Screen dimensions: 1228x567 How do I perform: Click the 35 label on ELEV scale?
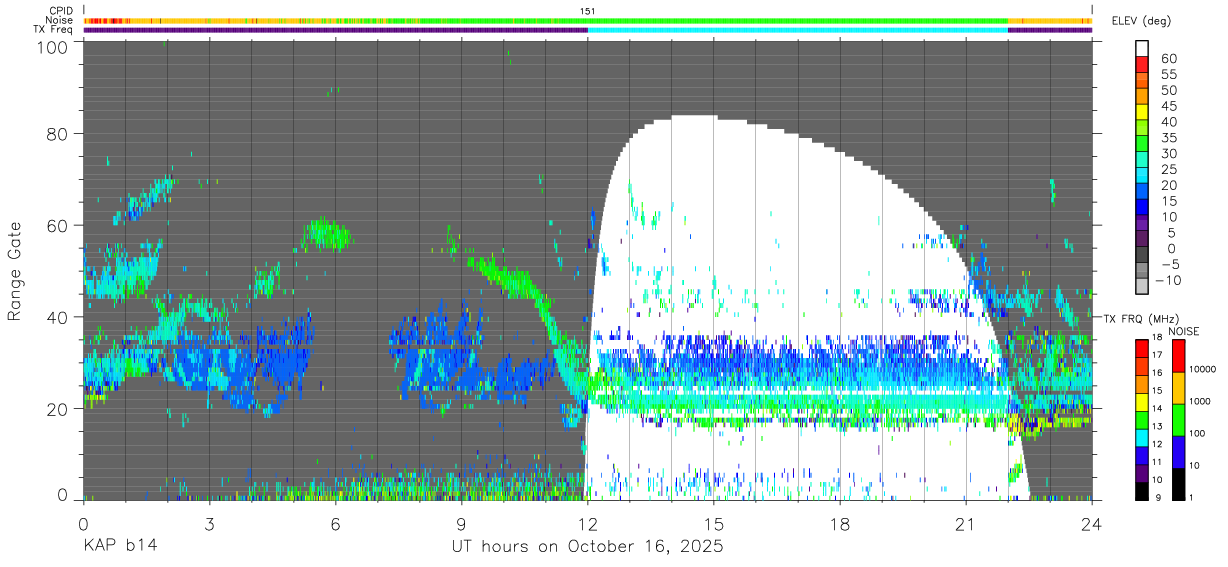point(1169,137)
